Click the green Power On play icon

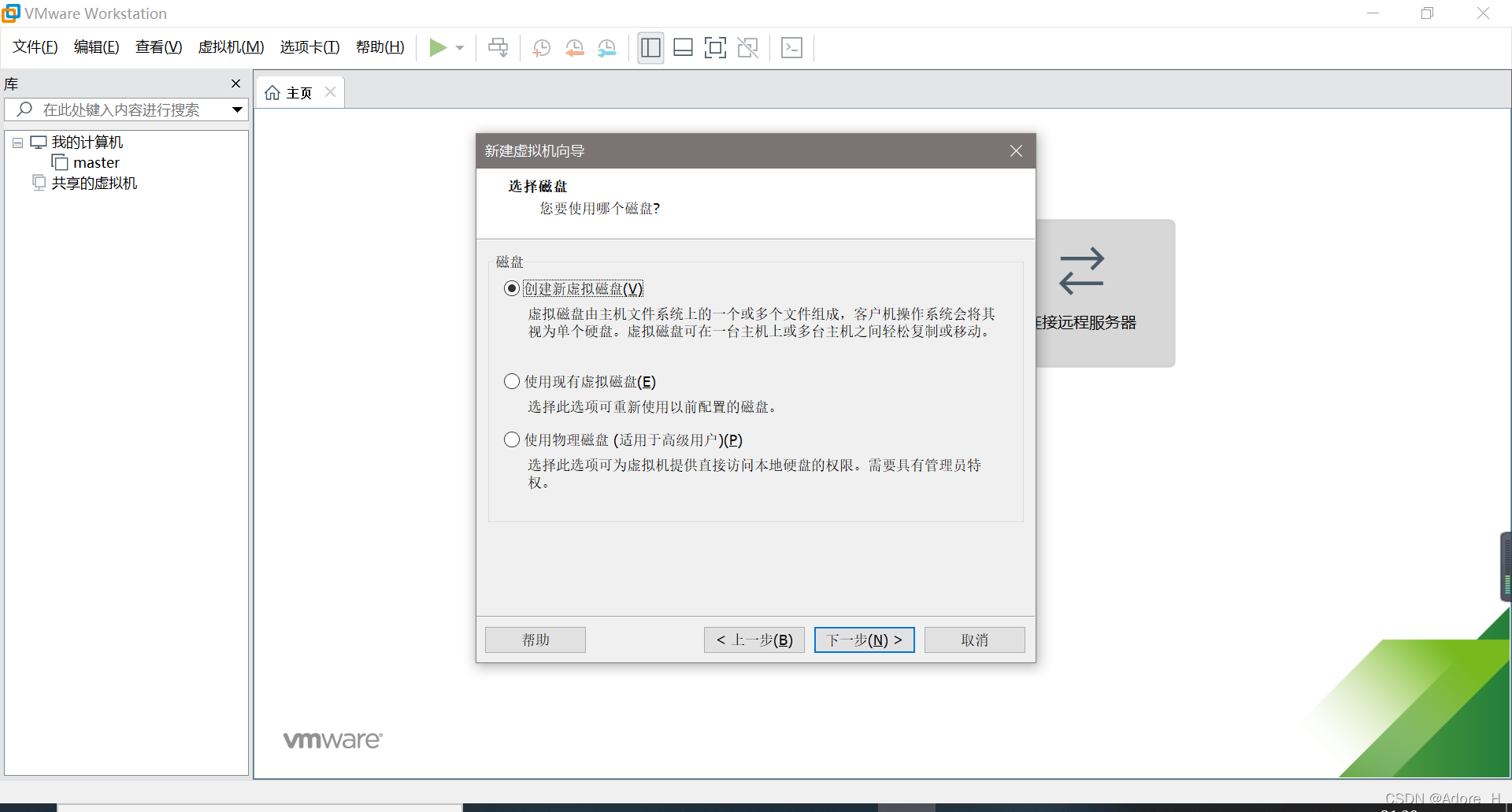click(x=438, y=48)
